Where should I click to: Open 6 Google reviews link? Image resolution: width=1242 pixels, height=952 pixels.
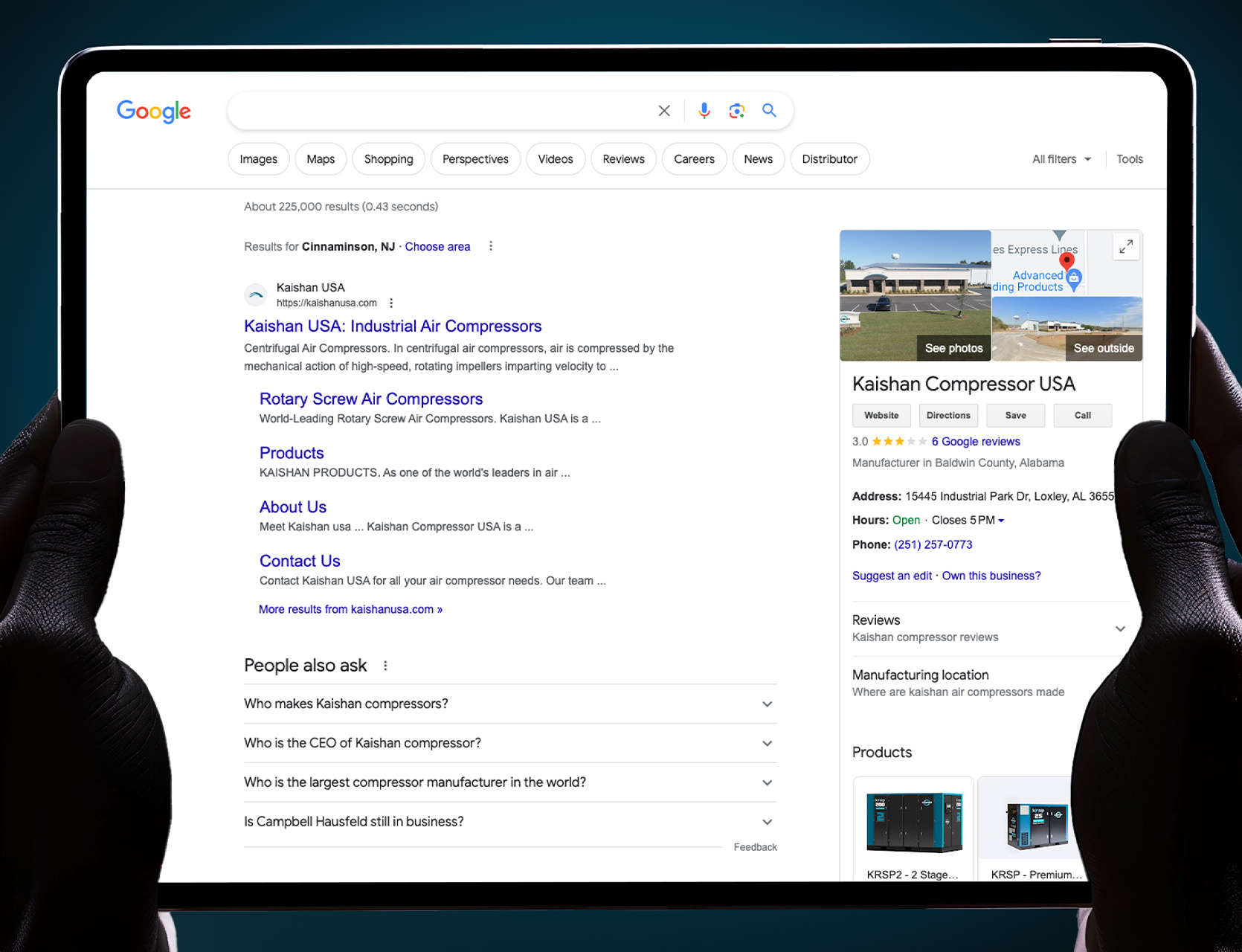click(x=976, y=442)
